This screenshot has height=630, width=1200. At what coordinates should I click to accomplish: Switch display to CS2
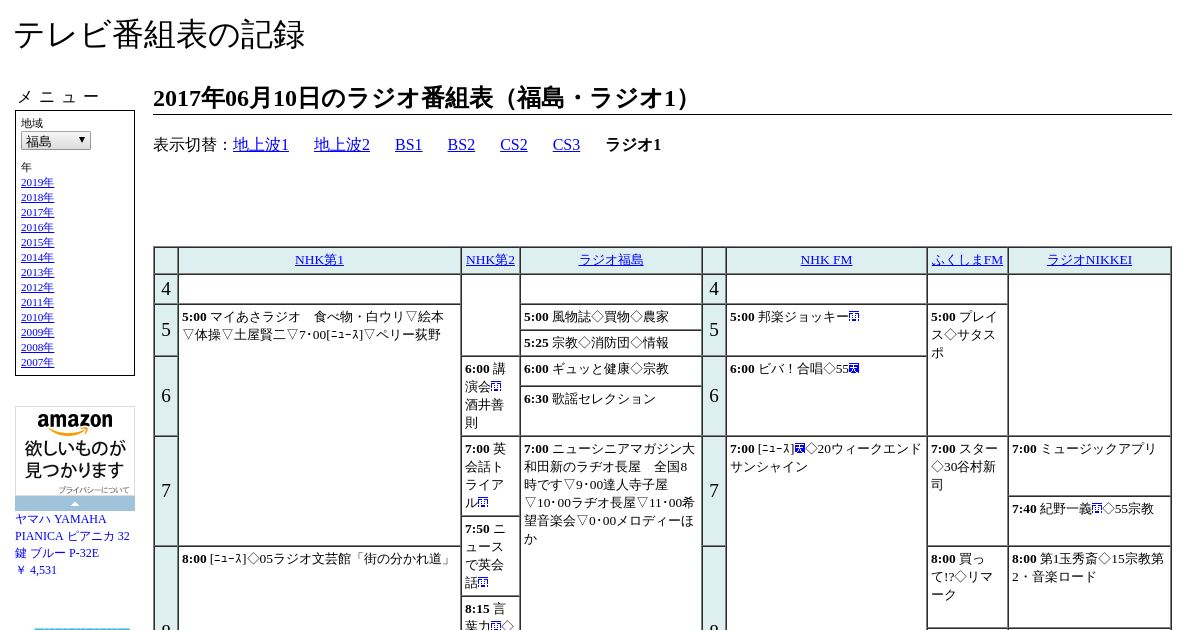(x=514, y=145)
